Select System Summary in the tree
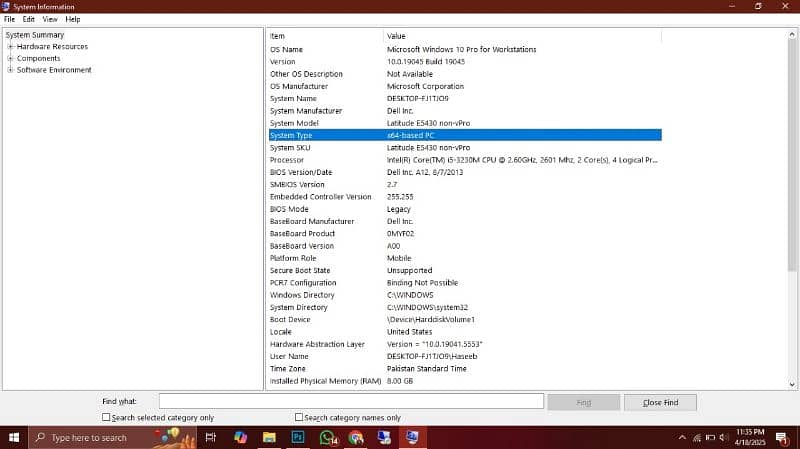The width and height of the screenshot is (800, 449). click(x=35, y=35)
